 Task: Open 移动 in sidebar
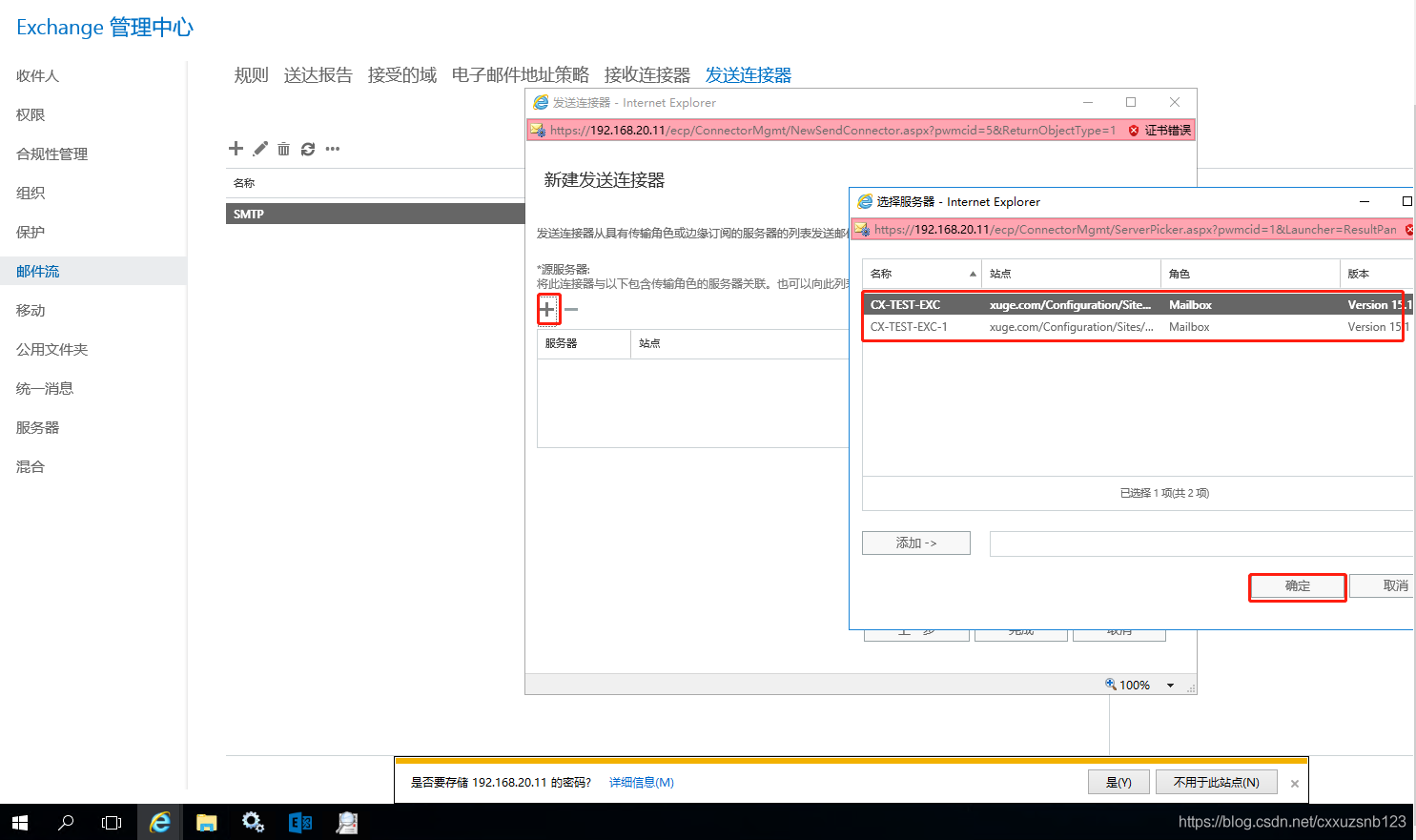click(x=31, y=310)
